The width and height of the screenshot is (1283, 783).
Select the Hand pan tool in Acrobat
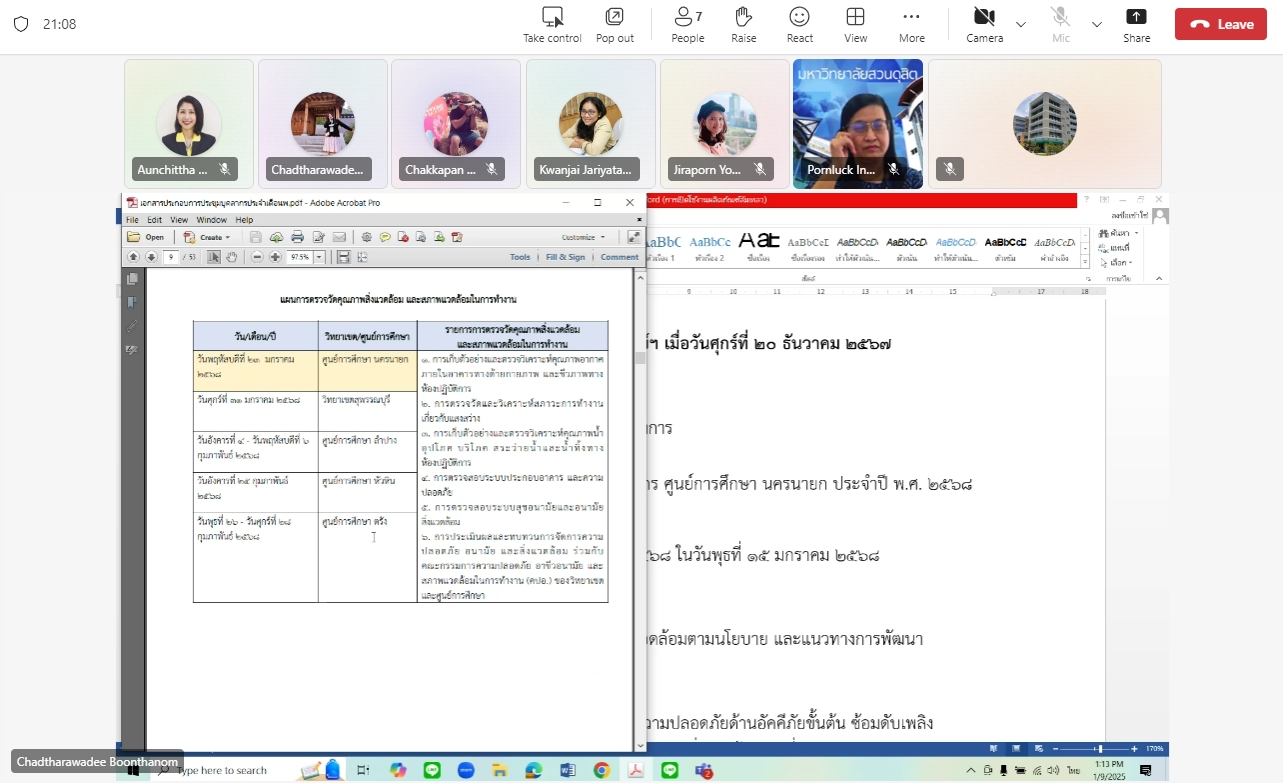pyautogui.click(x=232, y=257)
